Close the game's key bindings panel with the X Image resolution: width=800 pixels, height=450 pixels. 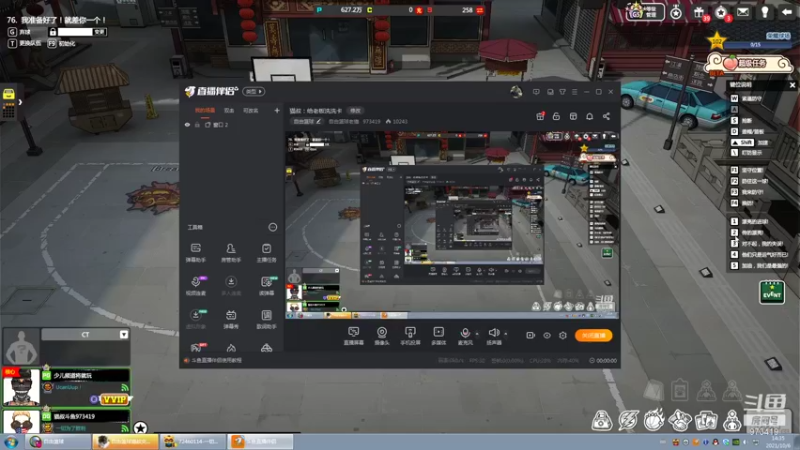coord(792,85)
